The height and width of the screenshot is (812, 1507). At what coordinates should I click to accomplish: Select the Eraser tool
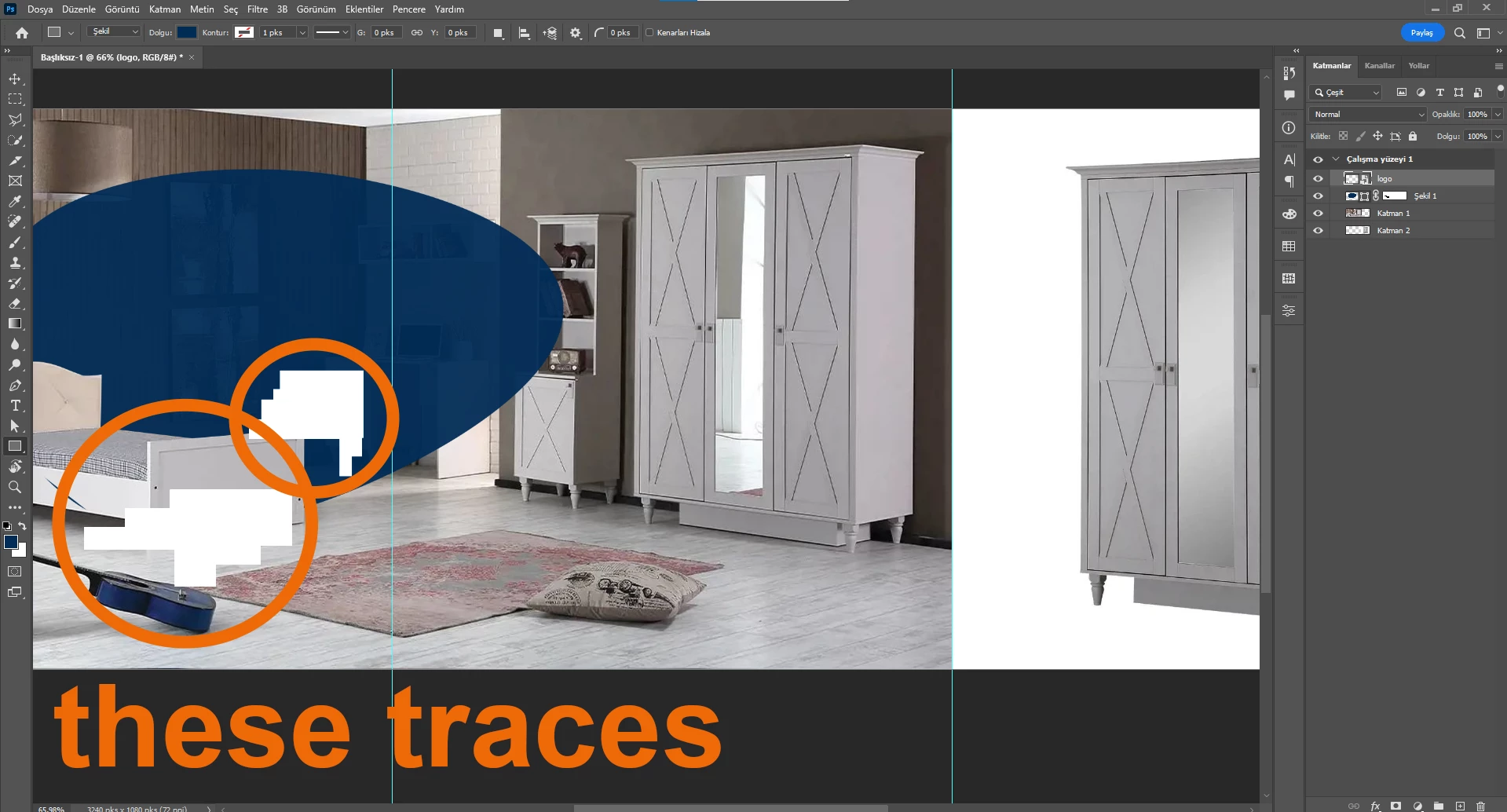click(15, 303)
